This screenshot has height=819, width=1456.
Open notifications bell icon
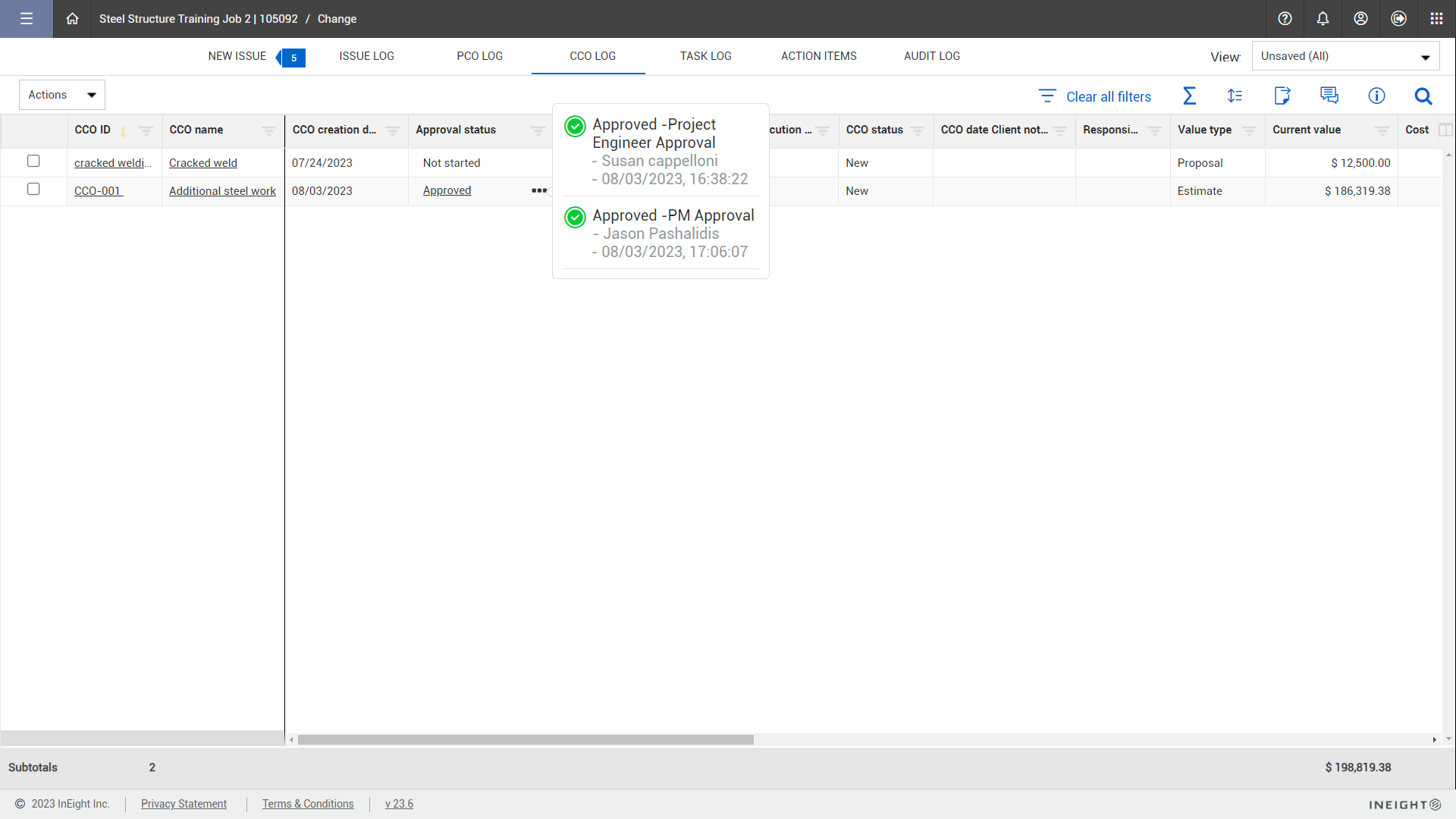point(1323,19)
